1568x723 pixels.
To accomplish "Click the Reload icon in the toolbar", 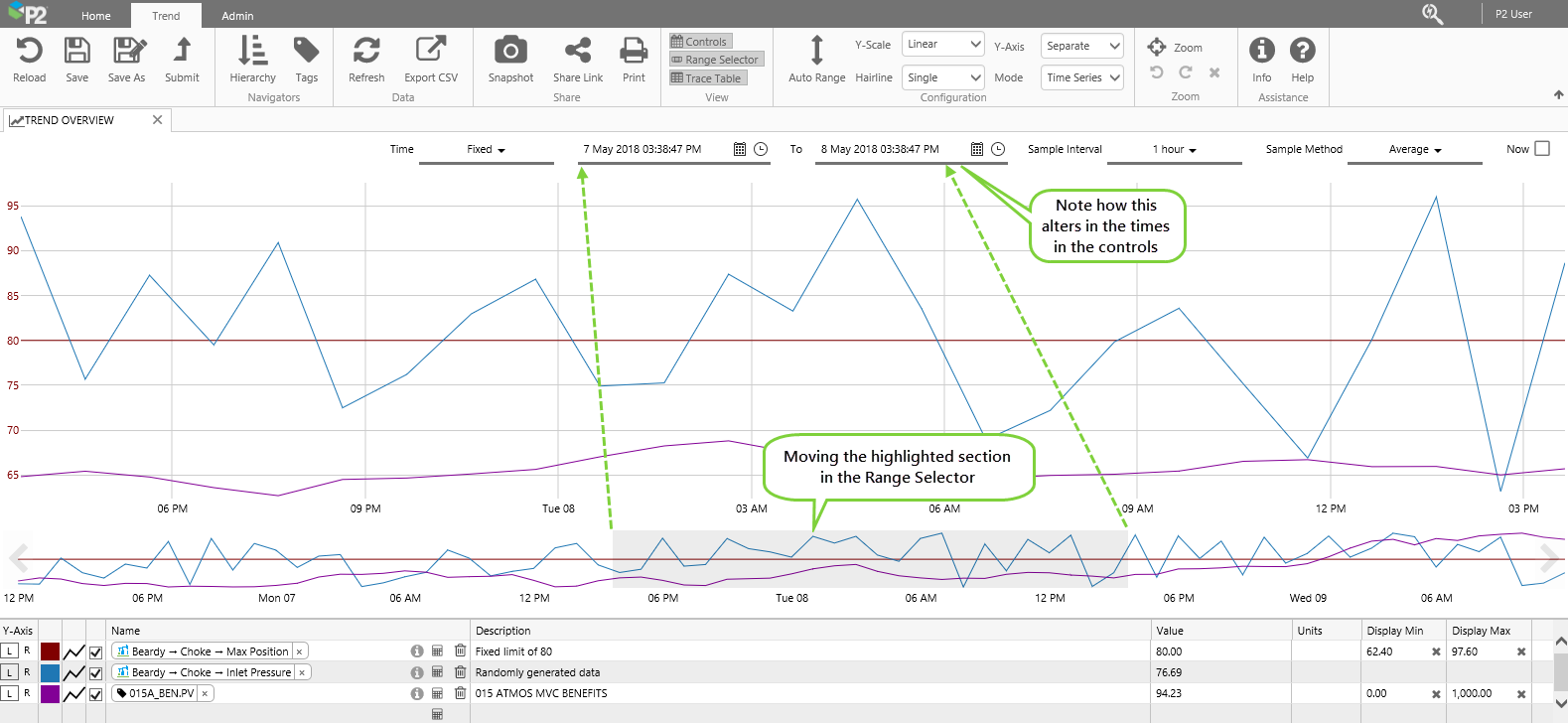I will click(29, 51).
